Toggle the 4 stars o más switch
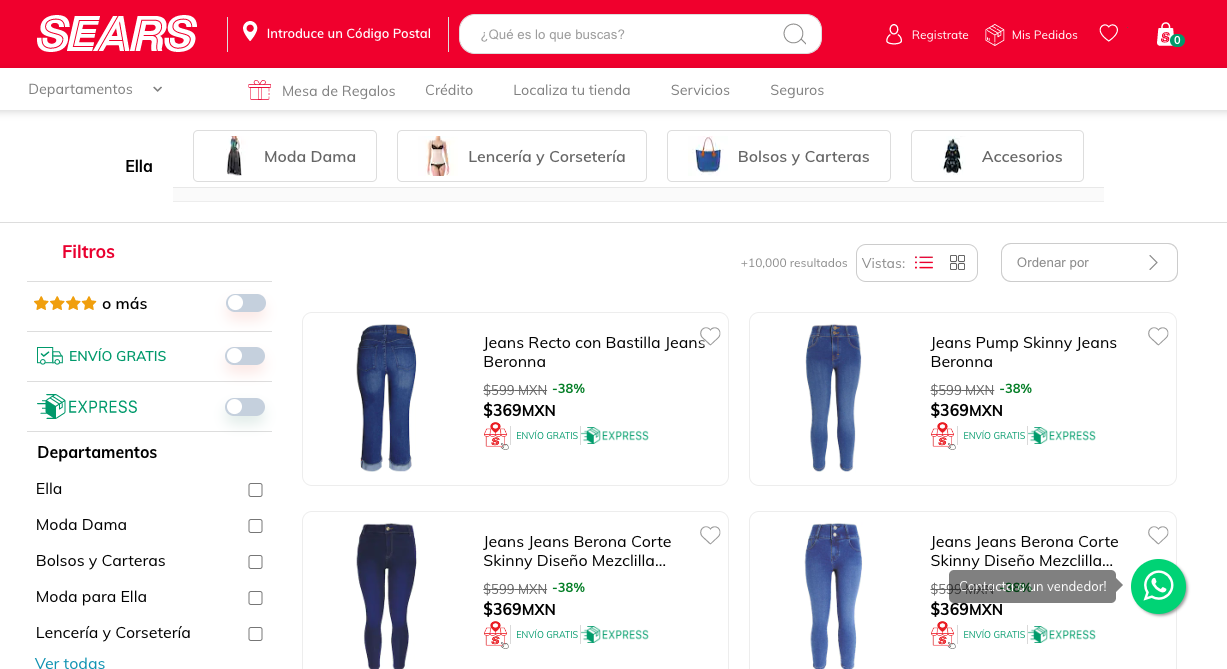 [x=246, y=303]
